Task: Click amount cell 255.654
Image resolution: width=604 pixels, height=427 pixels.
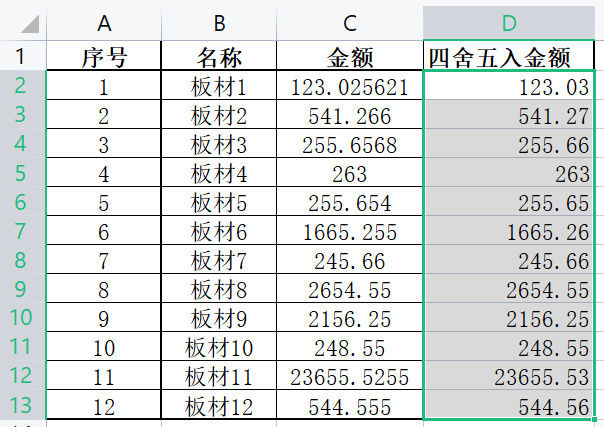Action: [350, 201]
